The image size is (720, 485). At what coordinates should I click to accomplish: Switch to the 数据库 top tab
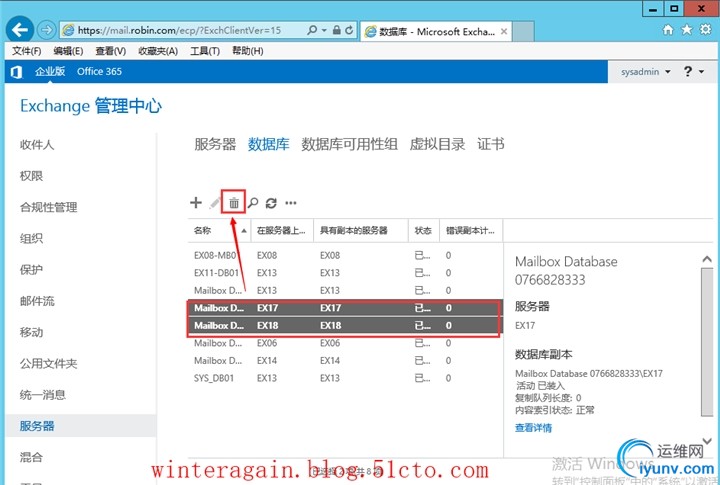269,144
